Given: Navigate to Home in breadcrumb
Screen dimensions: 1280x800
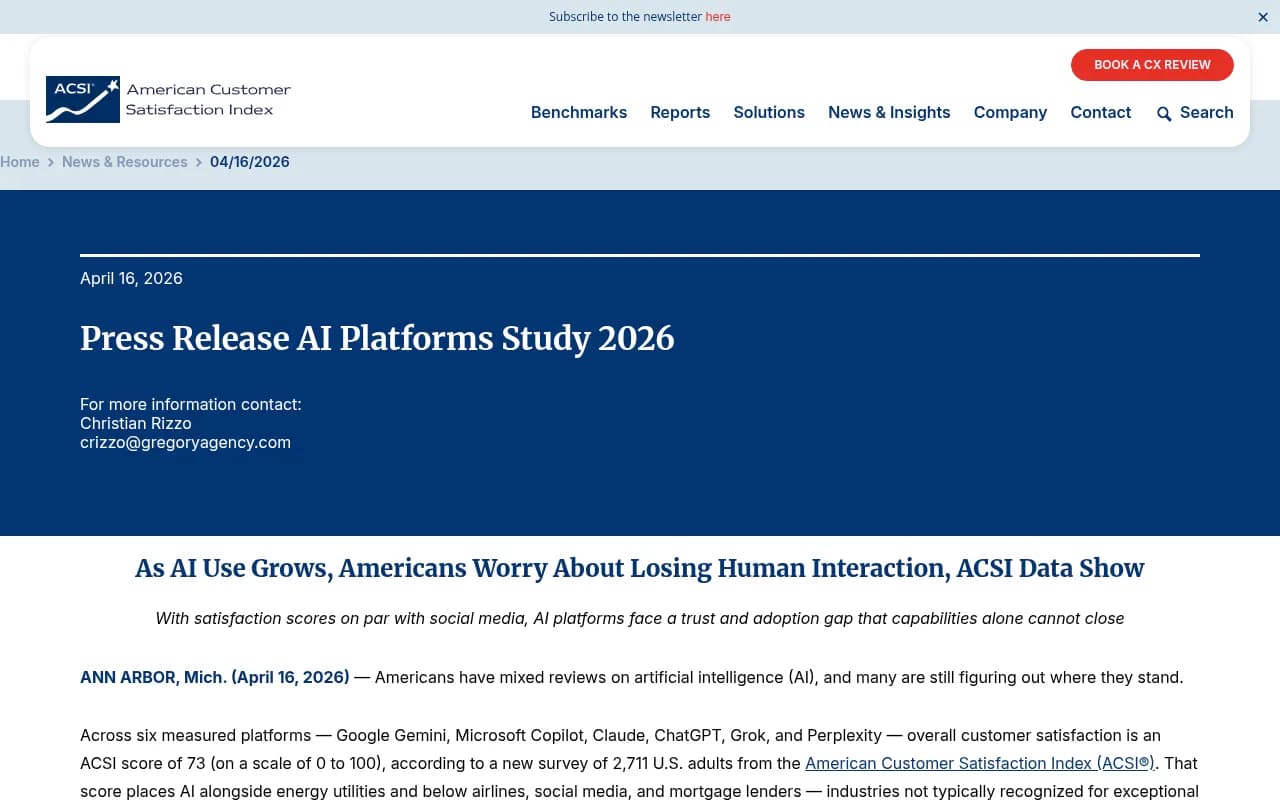Looking at the screenshot, I should [20, 162].
